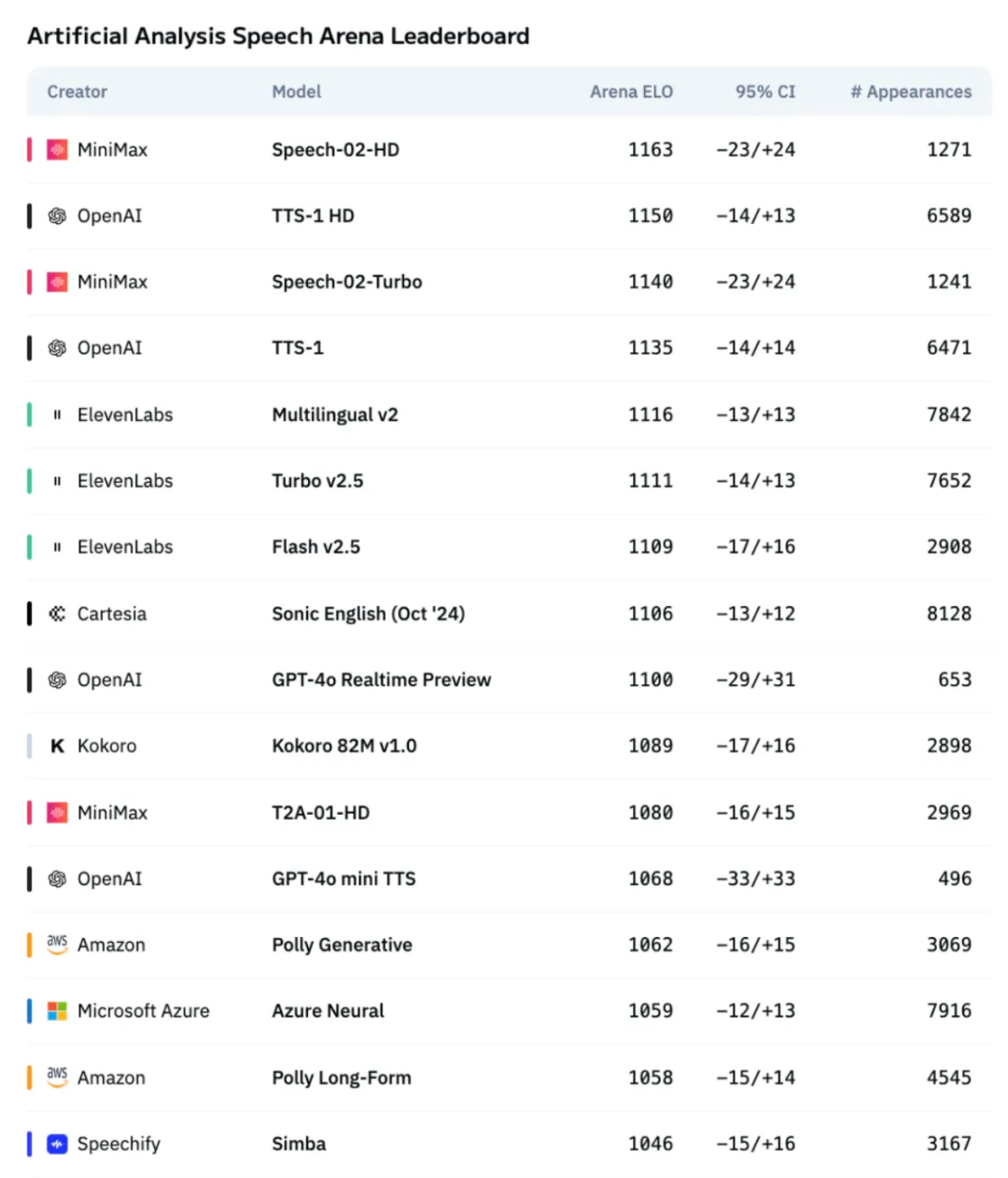Click the AWS logo beside Polly Long-Form
Screen dimensions: 1008x1178
57,1077
